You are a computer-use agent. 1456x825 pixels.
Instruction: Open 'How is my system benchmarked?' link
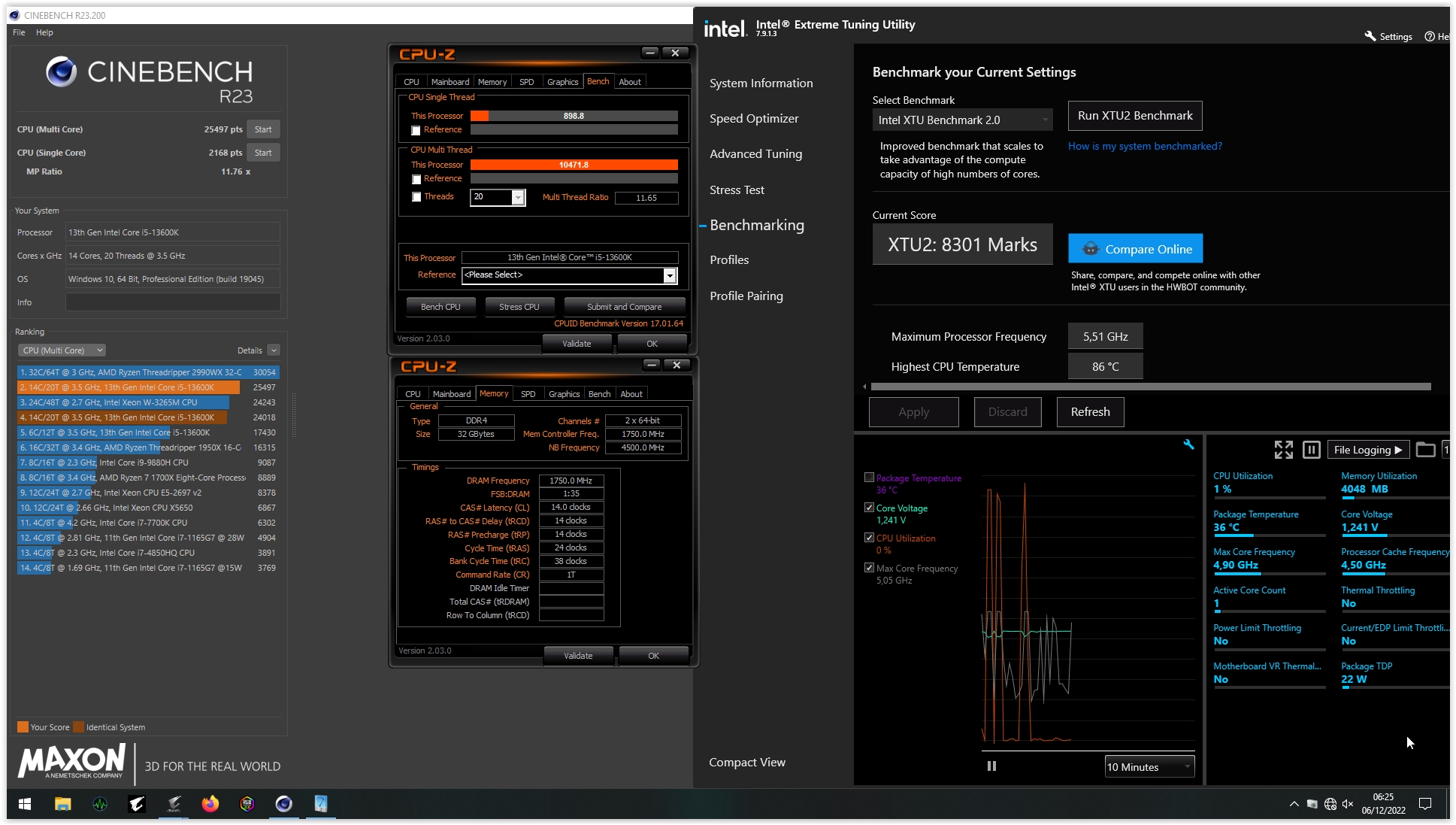pyautogui.click(x=1144, y=147)
